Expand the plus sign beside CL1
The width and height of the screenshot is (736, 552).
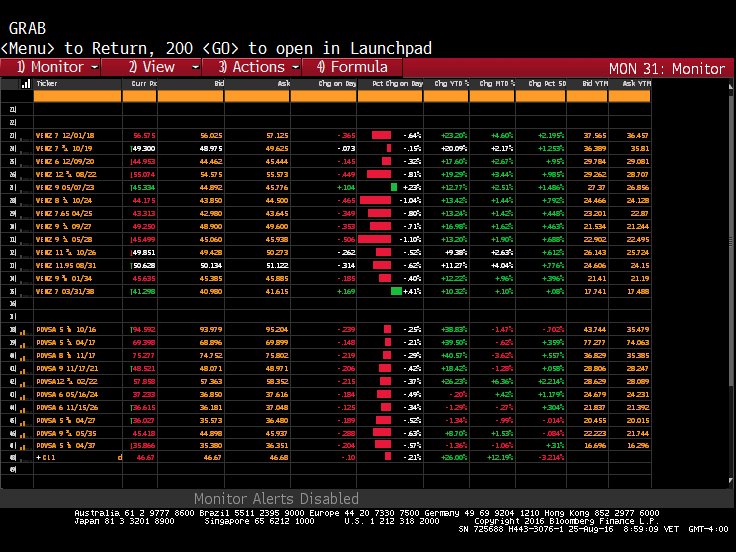(38, 457)
